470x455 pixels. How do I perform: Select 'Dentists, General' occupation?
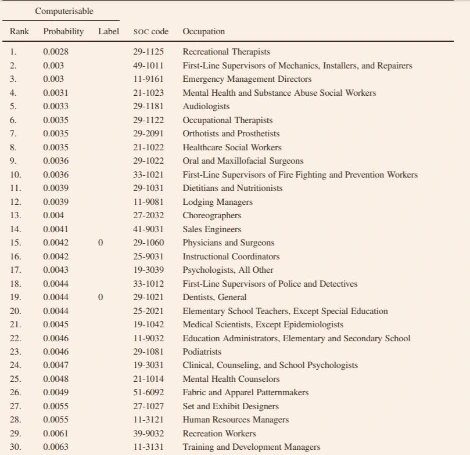pos(214,297)
